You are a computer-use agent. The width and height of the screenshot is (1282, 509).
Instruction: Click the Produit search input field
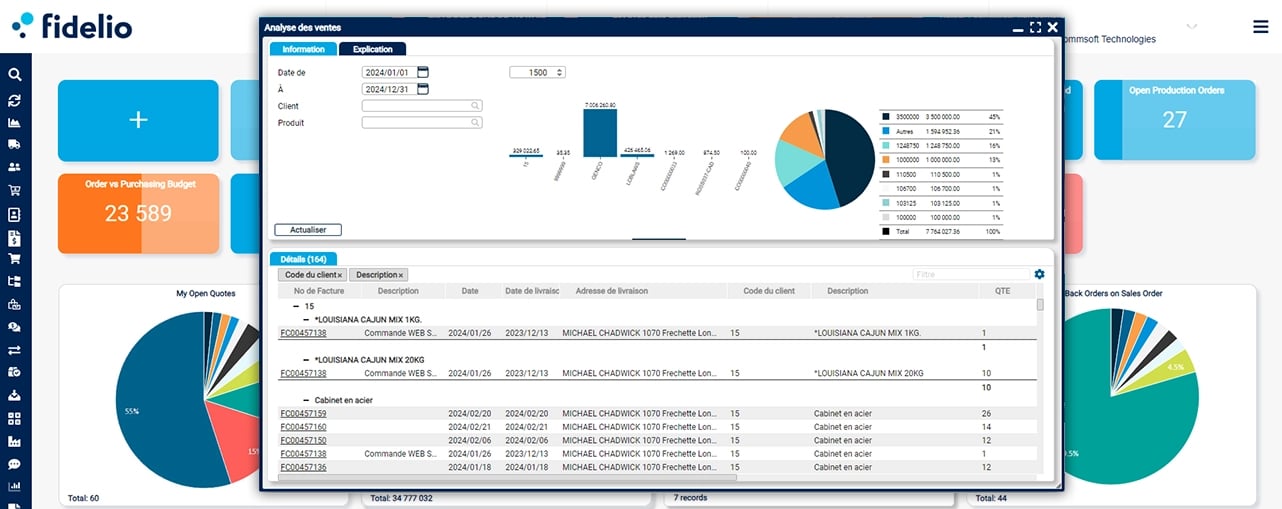(422, 123)
